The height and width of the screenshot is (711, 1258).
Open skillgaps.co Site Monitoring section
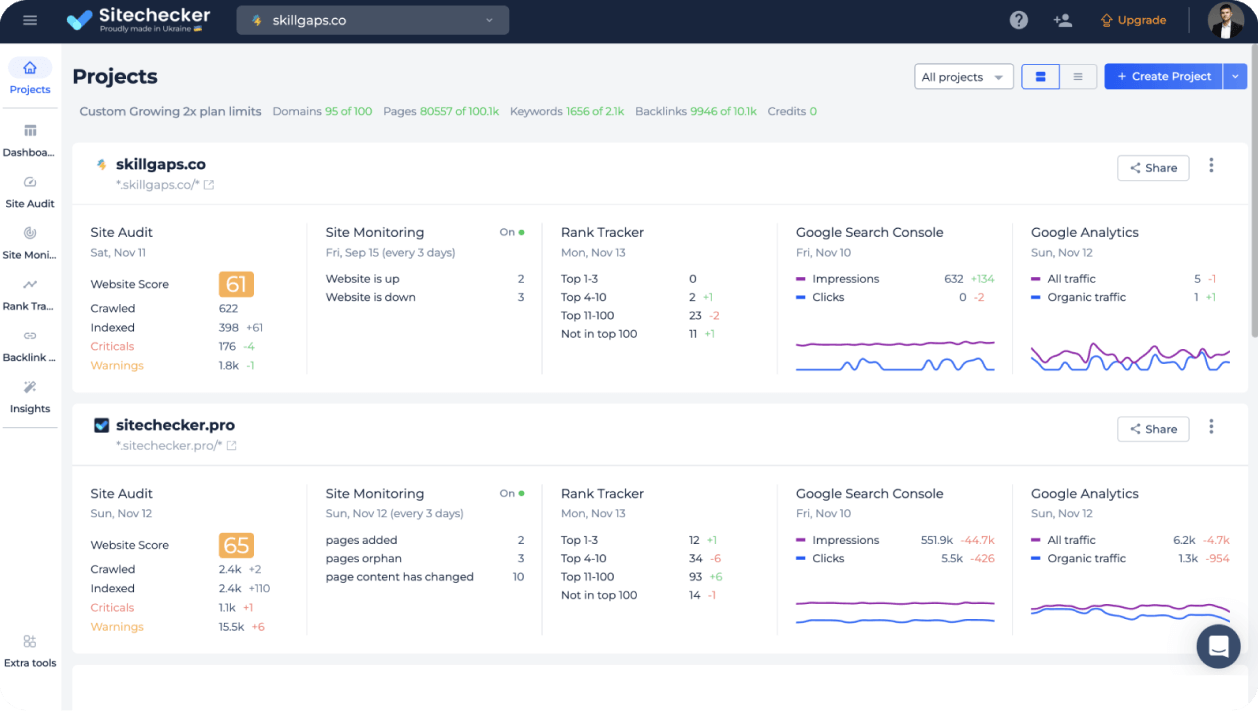click(x=375, y=233)
